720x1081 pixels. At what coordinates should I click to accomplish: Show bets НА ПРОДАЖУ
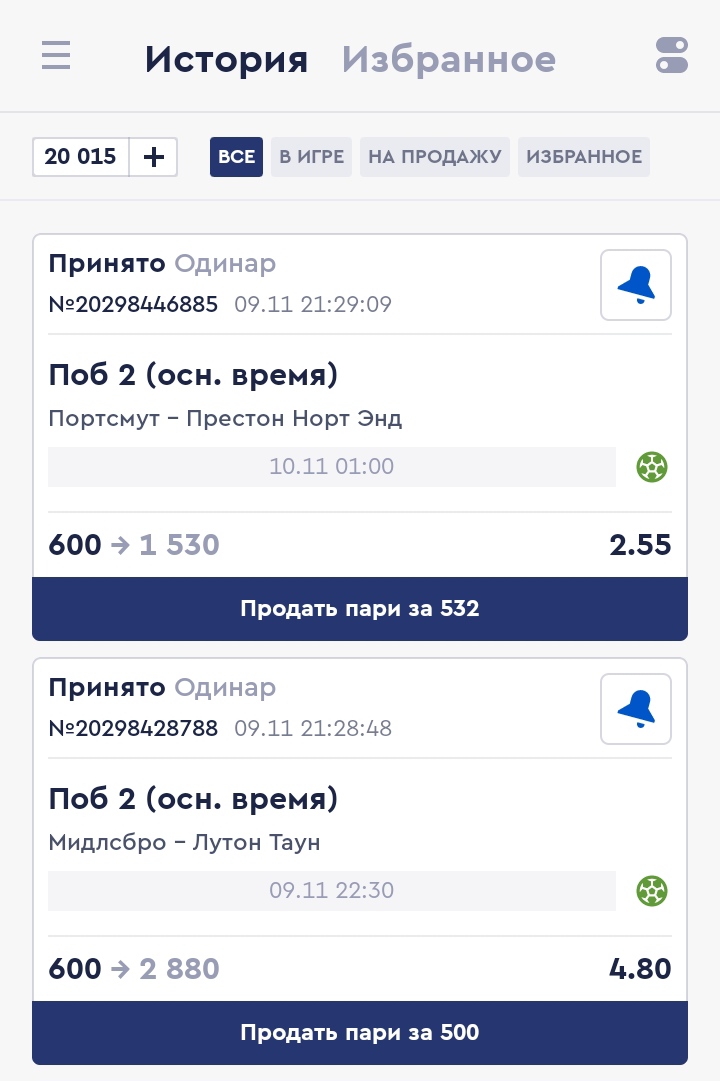(x=434, y=157)
